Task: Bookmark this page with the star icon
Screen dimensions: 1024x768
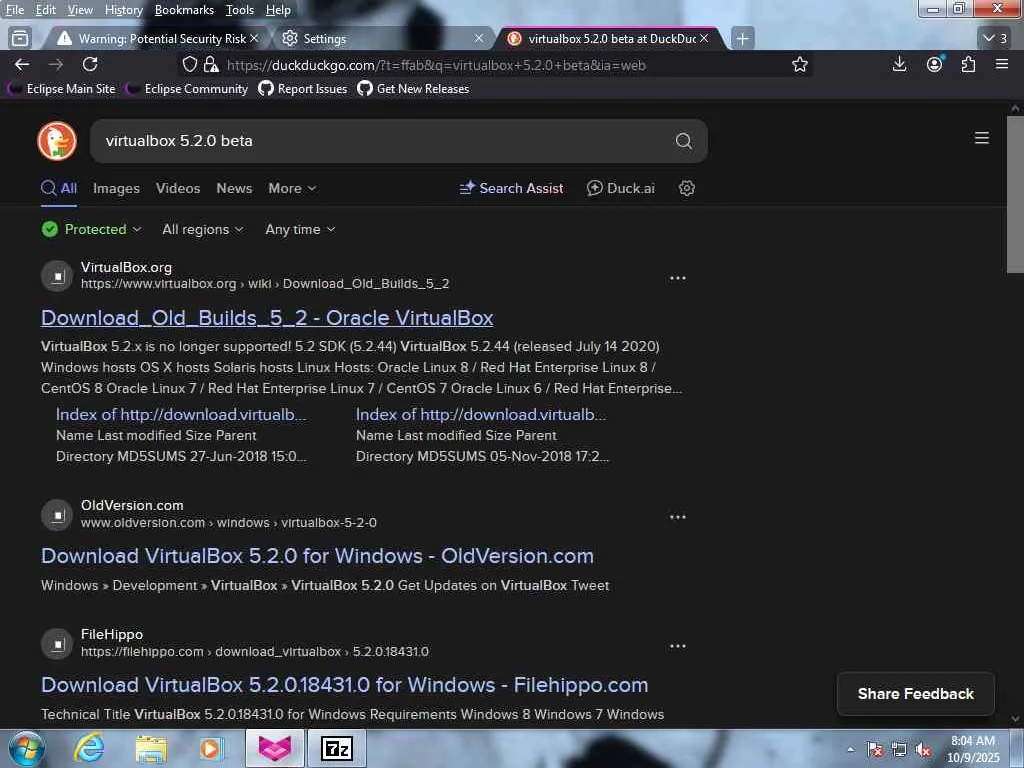Action: point(799,65)
